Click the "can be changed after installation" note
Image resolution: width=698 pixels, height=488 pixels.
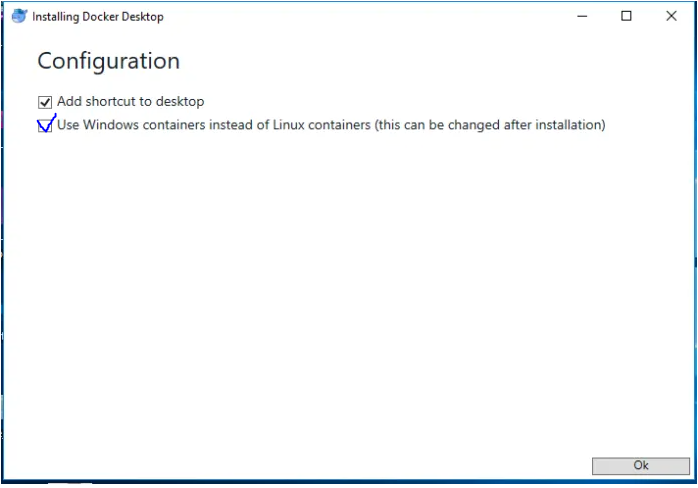tap(490, 126)
